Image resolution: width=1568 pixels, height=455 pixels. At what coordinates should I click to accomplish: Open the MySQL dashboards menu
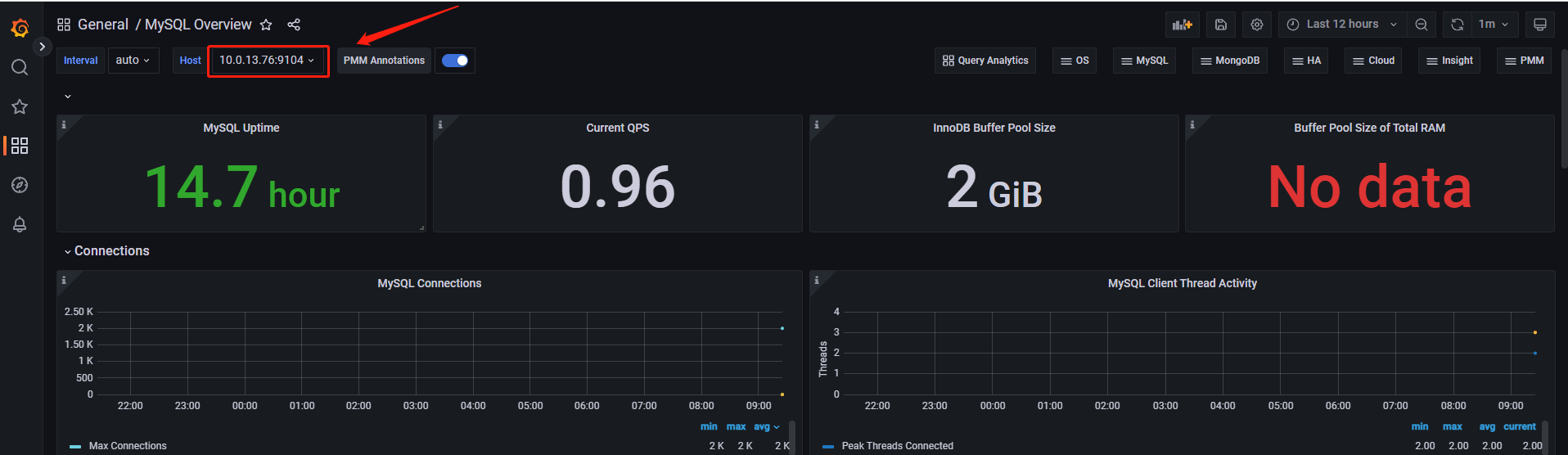click(x=1144, y=61)
